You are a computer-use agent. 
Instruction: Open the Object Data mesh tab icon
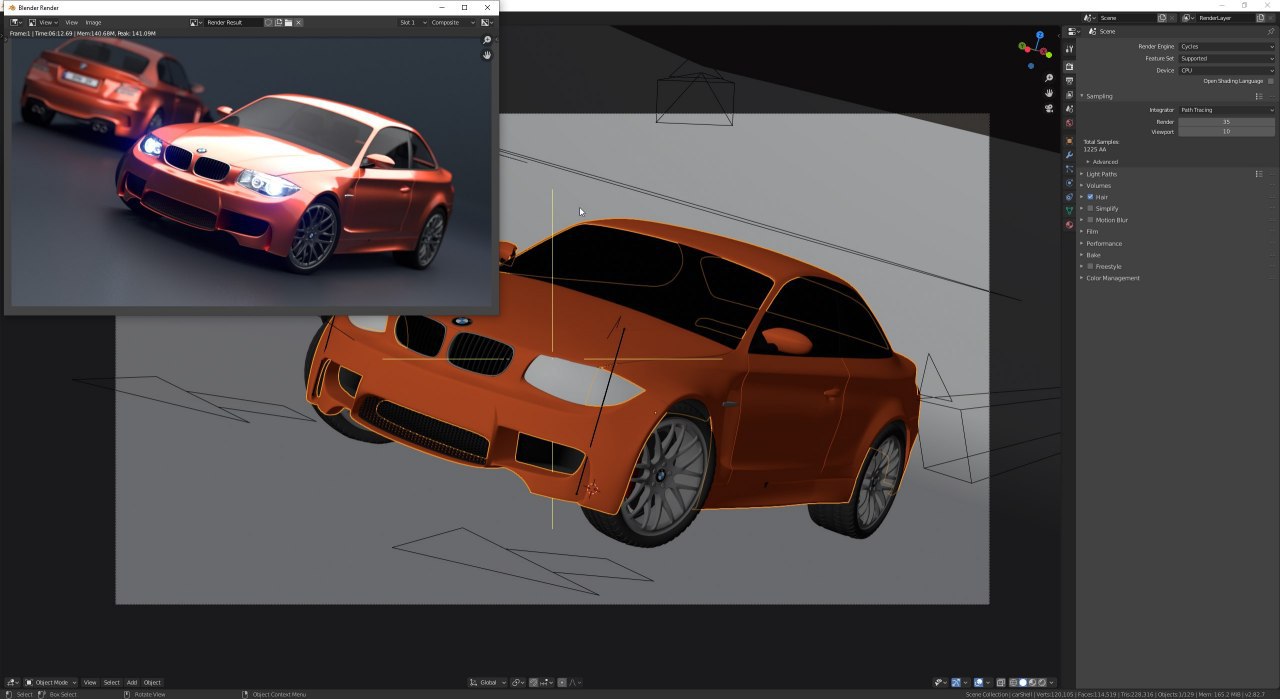click(1069, 211)
